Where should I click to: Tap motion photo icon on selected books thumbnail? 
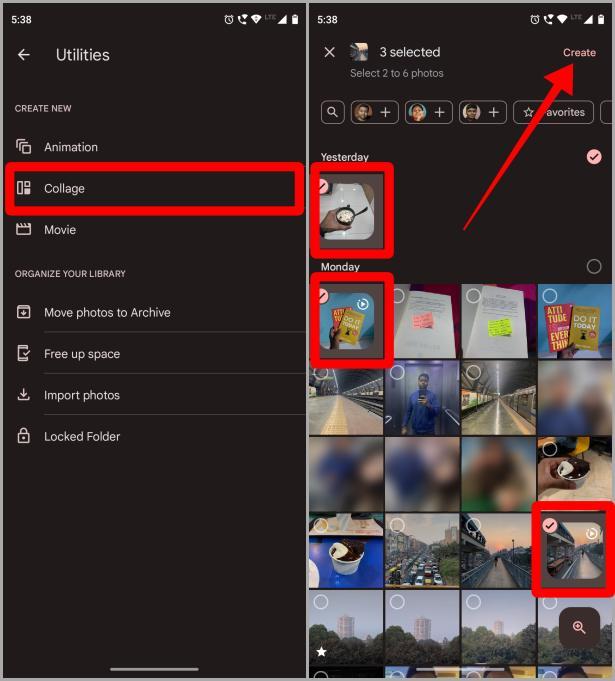click(362, 304)
